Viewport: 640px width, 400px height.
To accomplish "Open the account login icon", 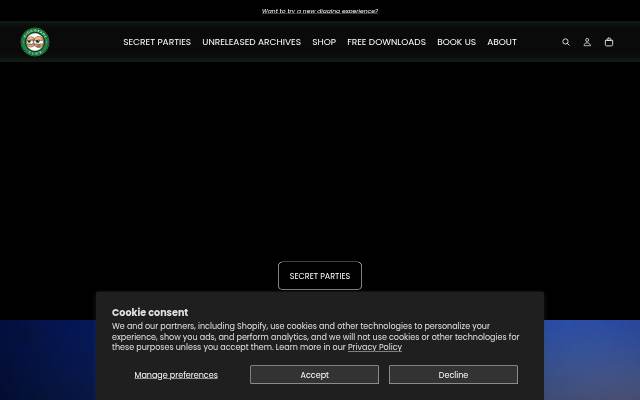I will [x=587, y=42].
